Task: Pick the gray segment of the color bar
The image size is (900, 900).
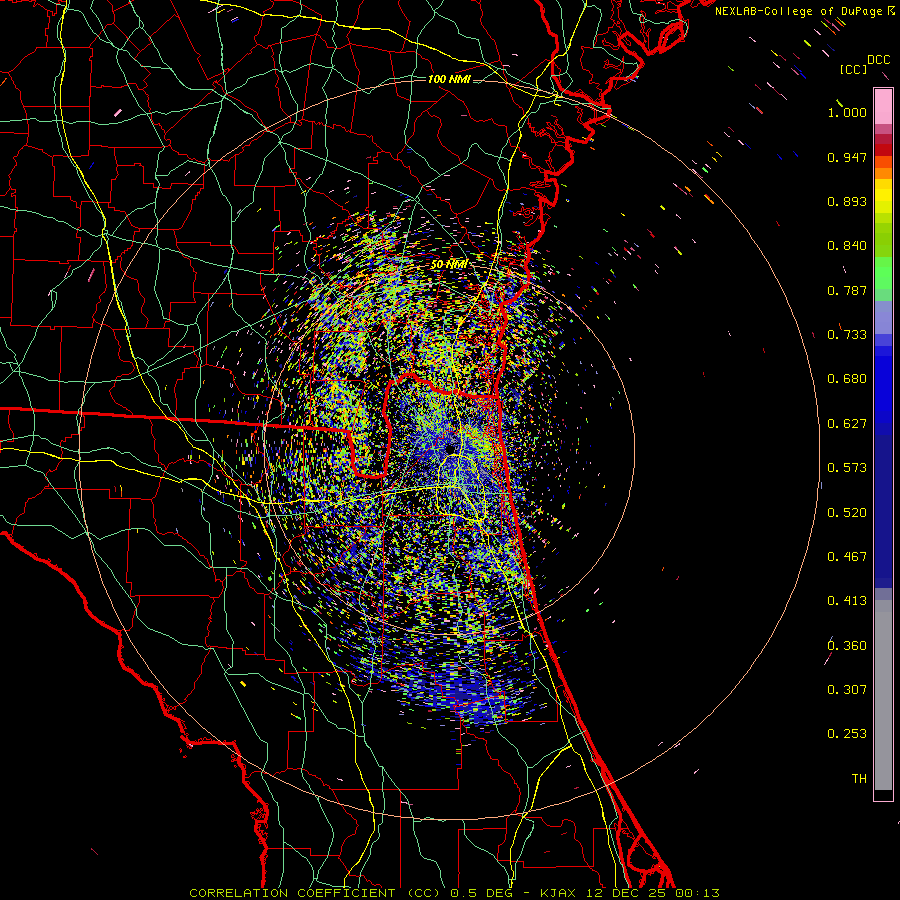Action: point(883,695)
